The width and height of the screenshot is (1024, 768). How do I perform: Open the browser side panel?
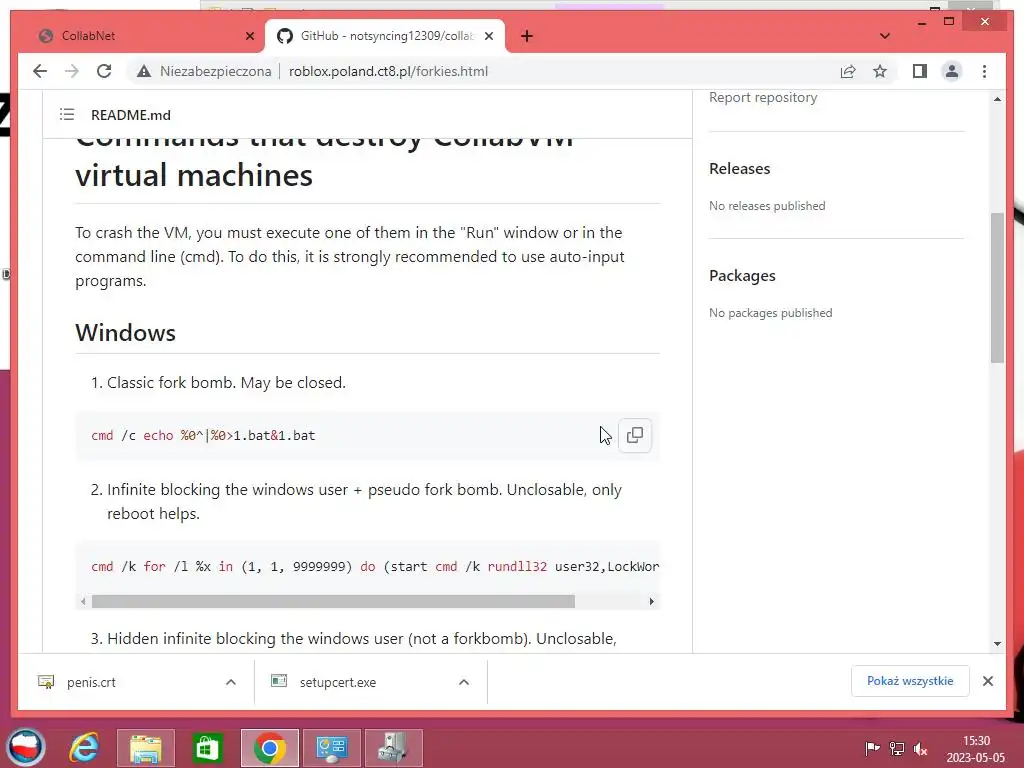click(x=920, y=71)
